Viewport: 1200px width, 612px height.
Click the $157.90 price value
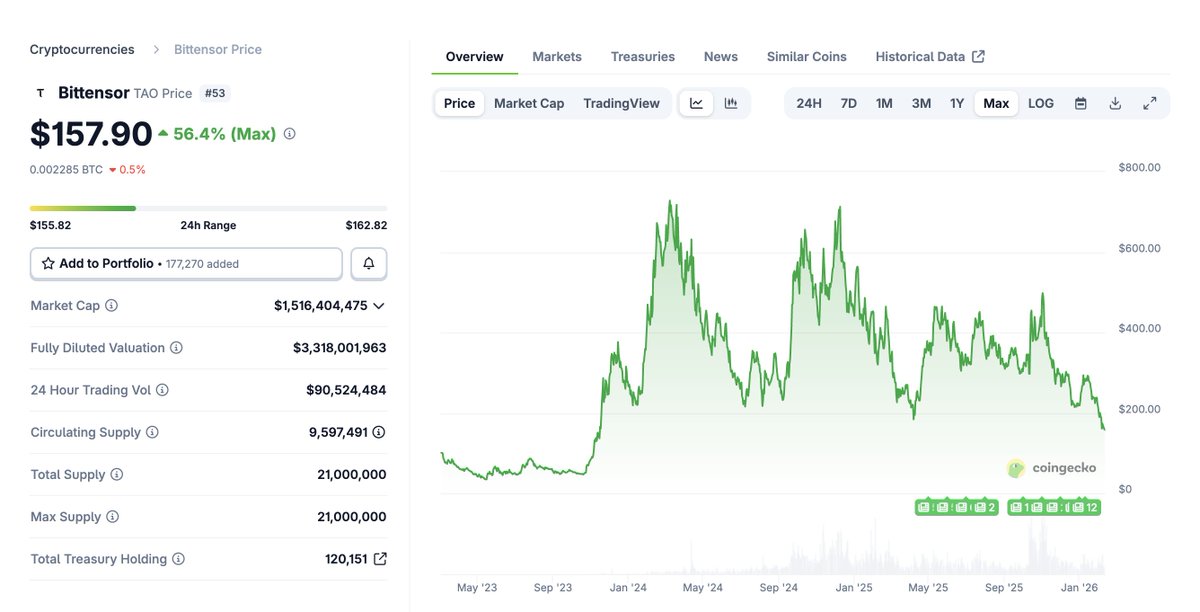pyautogui.click(x=91, y=133)
